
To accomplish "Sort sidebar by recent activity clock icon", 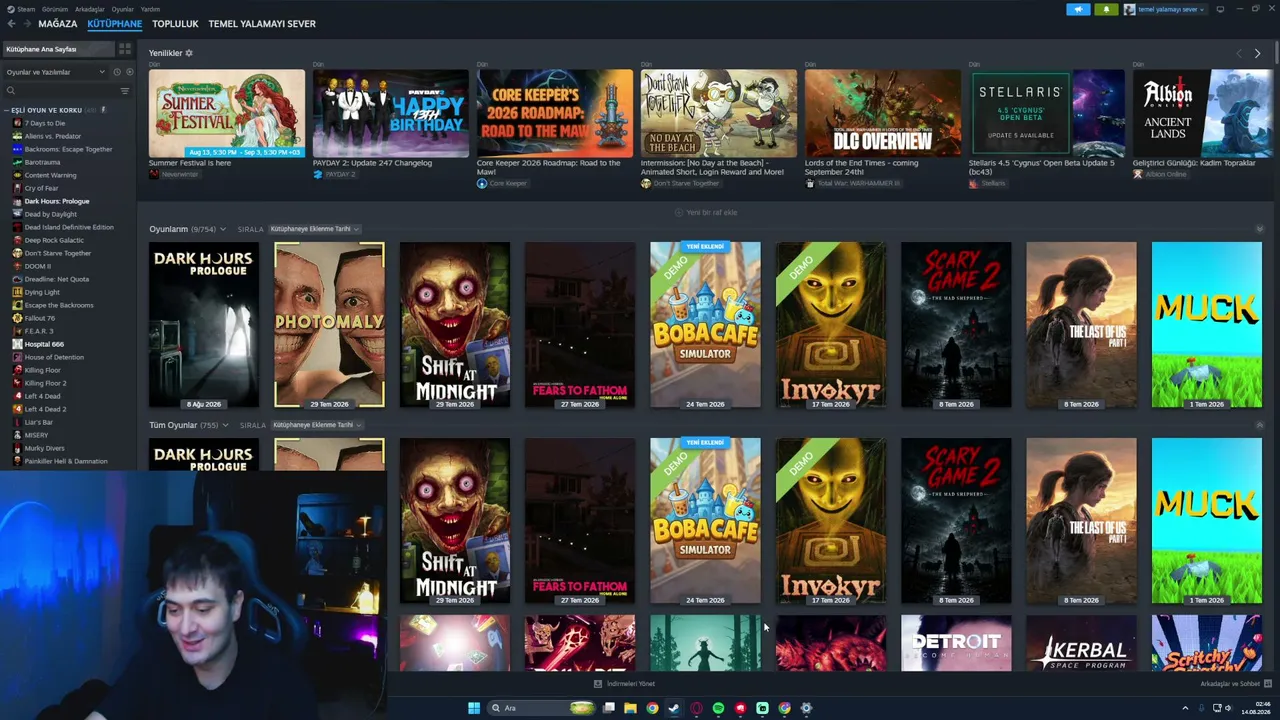I will pyautogui.click(x=117, y=72).
